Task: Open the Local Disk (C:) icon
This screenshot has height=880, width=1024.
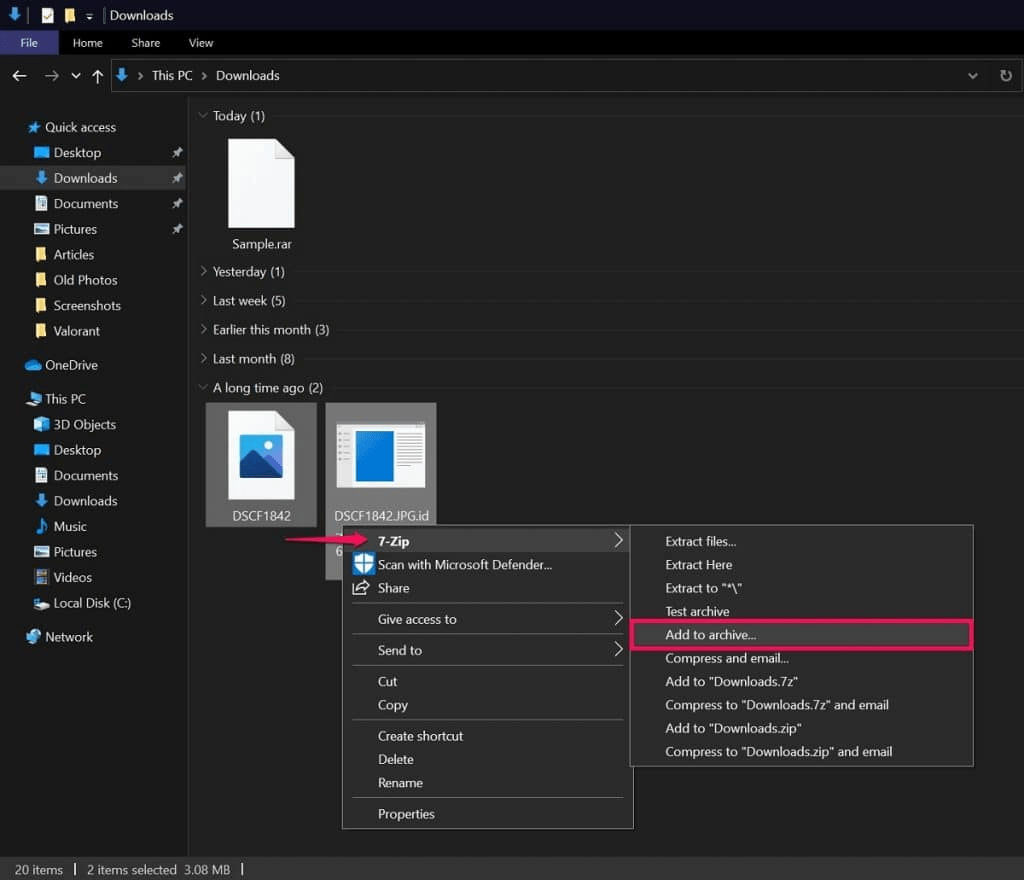Action: tap(41, 603)
